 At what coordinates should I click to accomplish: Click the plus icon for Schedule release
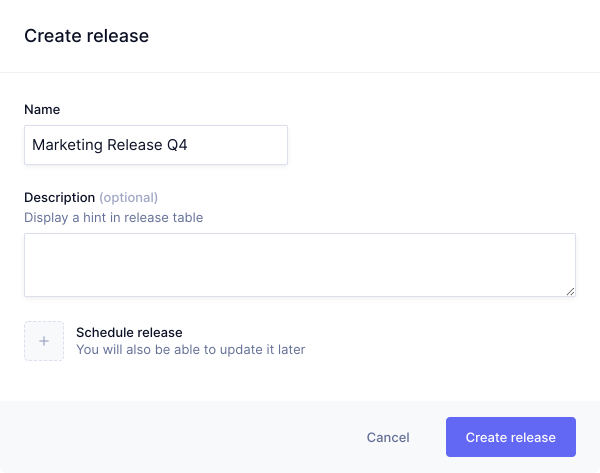coord(44,341)
